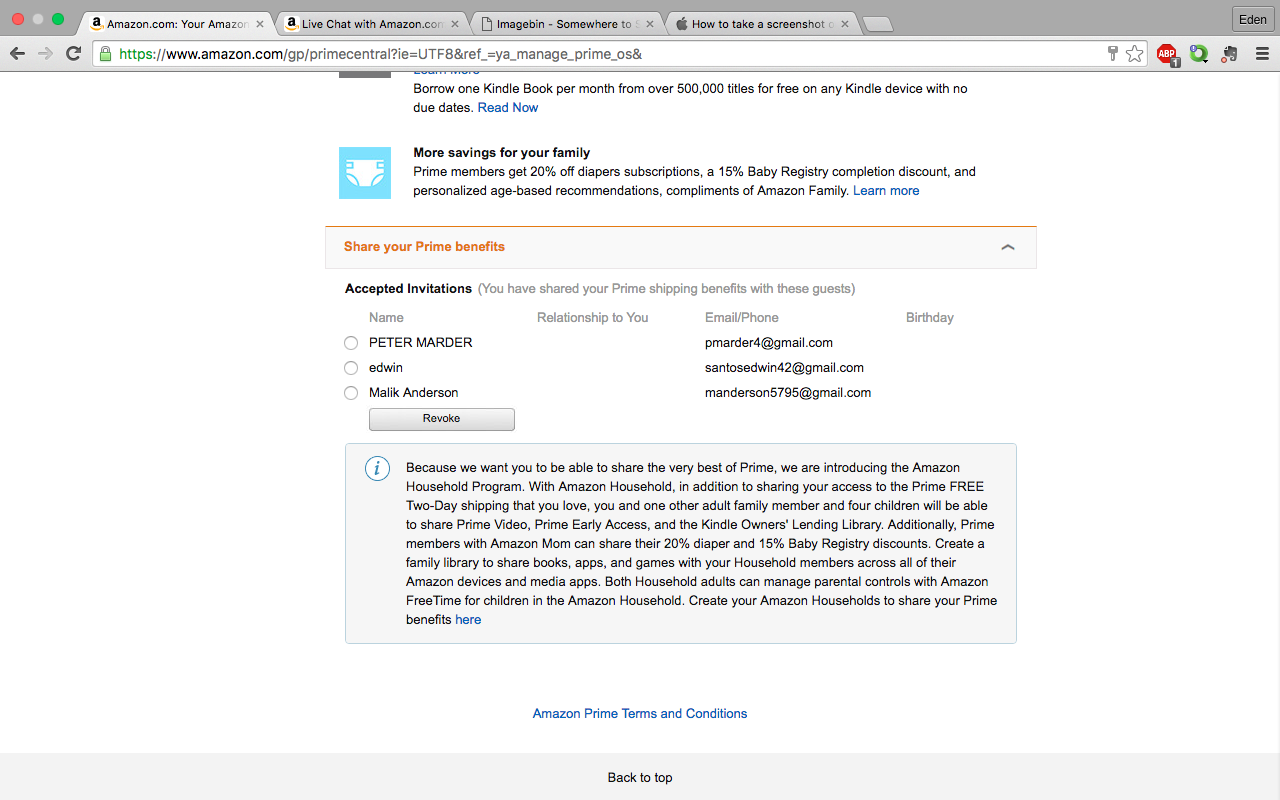
Task: Select the edwin radio button
Action: coord(351,368)
